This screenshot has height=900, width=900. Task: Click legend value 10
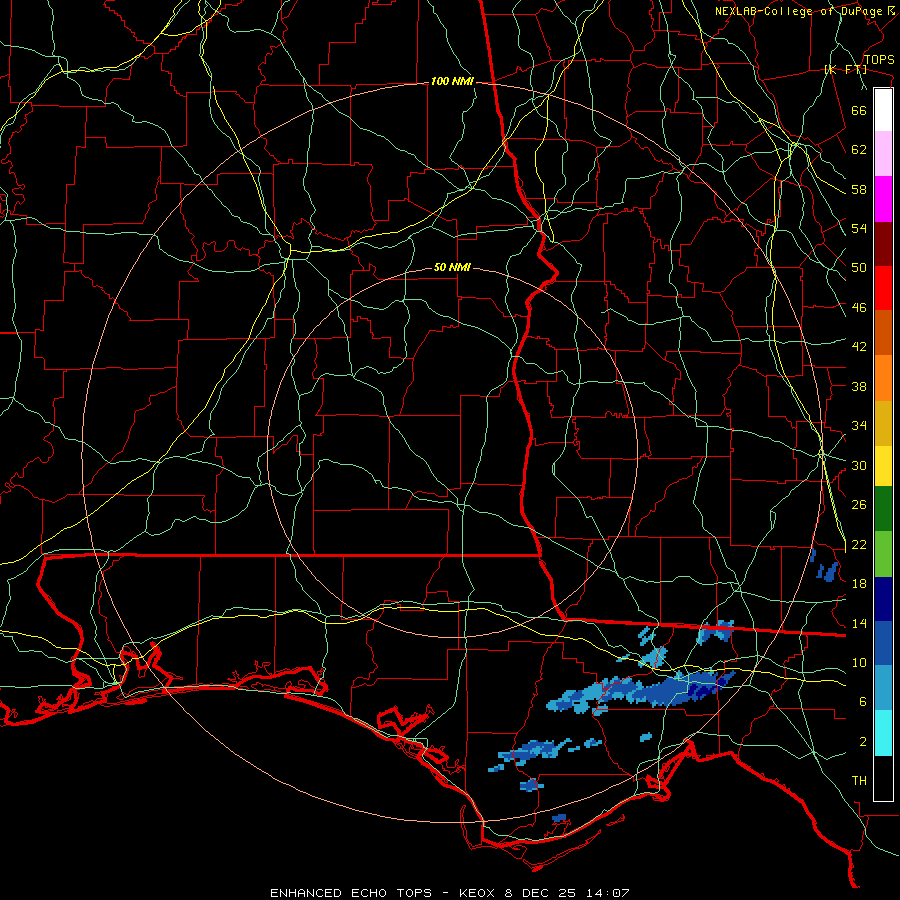[859, 662]
